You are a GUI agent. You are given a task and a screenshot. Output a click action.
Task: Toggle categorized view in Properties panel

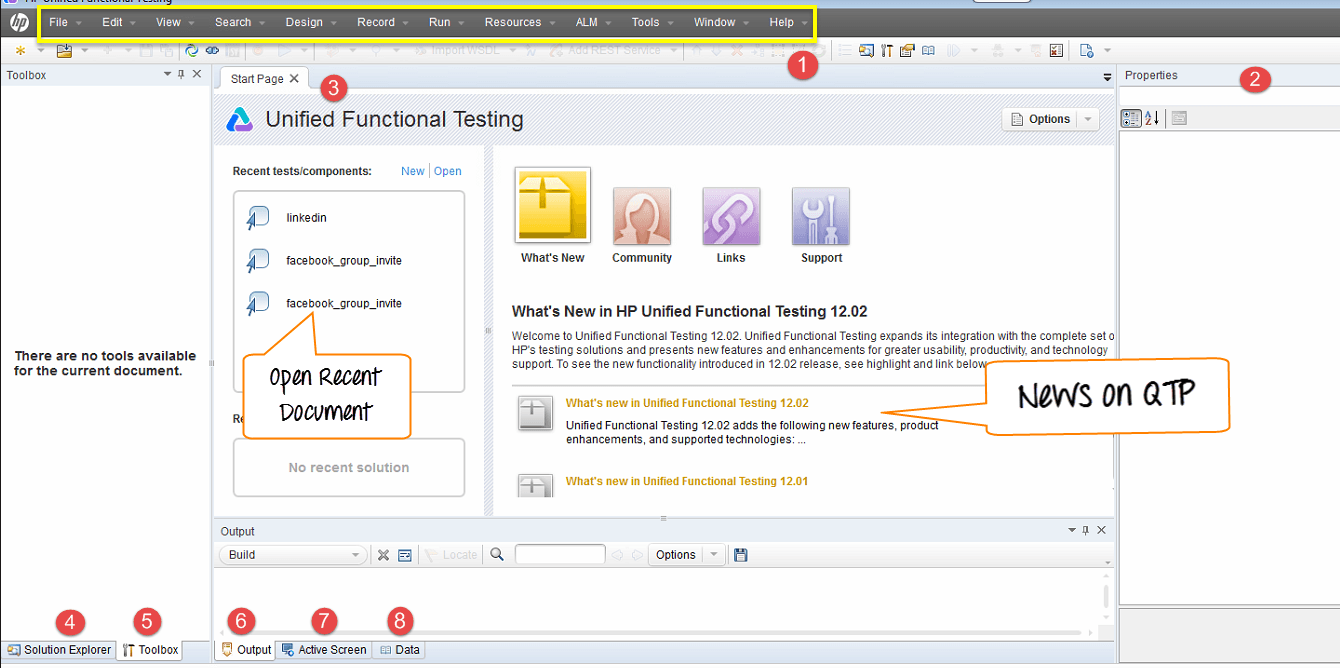point(1131,118)
